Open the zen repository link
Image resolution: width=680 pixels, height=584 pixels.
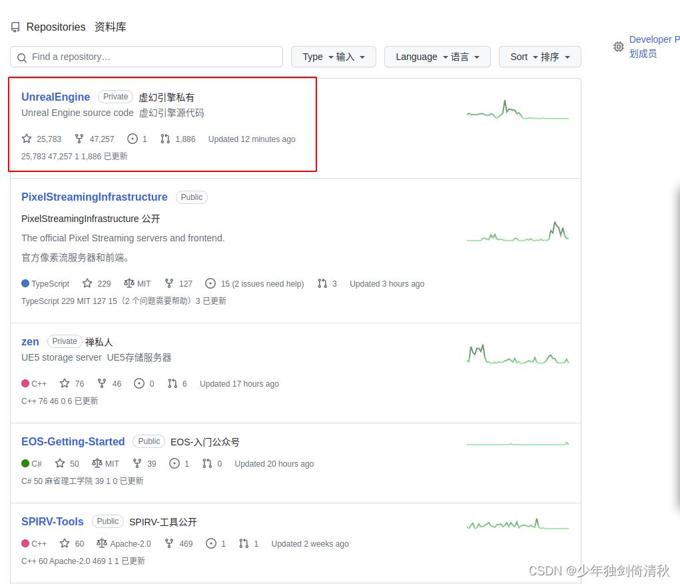pos(30,342)
